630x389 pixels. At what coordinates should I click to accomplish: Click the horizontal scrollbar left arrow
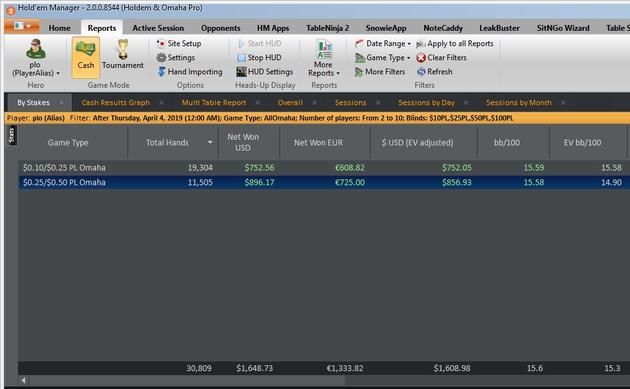tap(24, 380)
